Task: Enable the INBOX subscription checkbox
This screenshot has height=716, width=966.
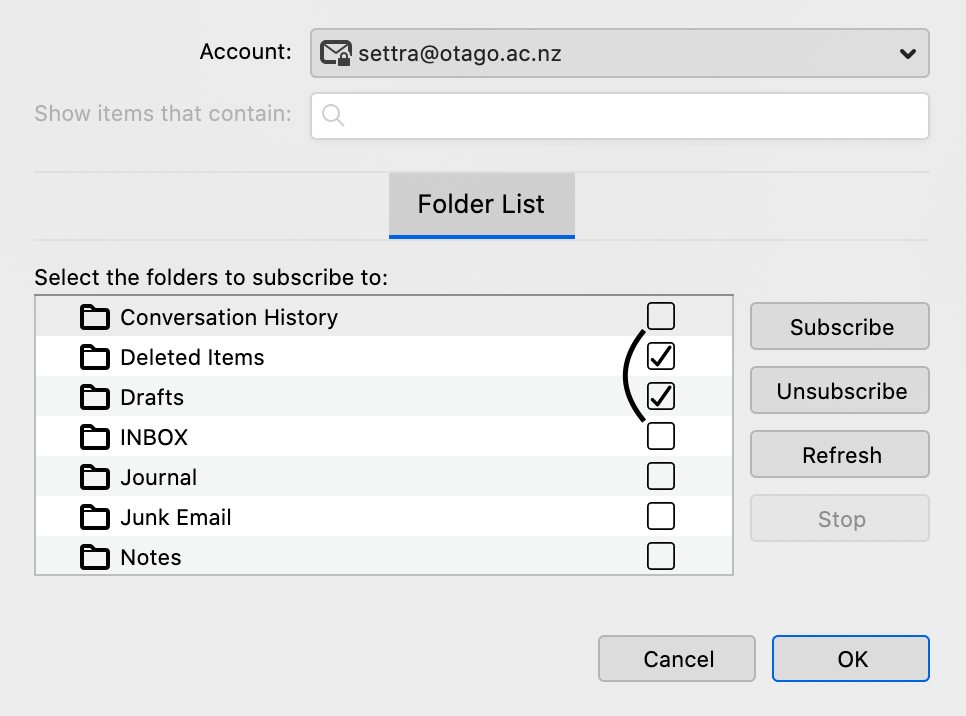Action: click(661, 436)
